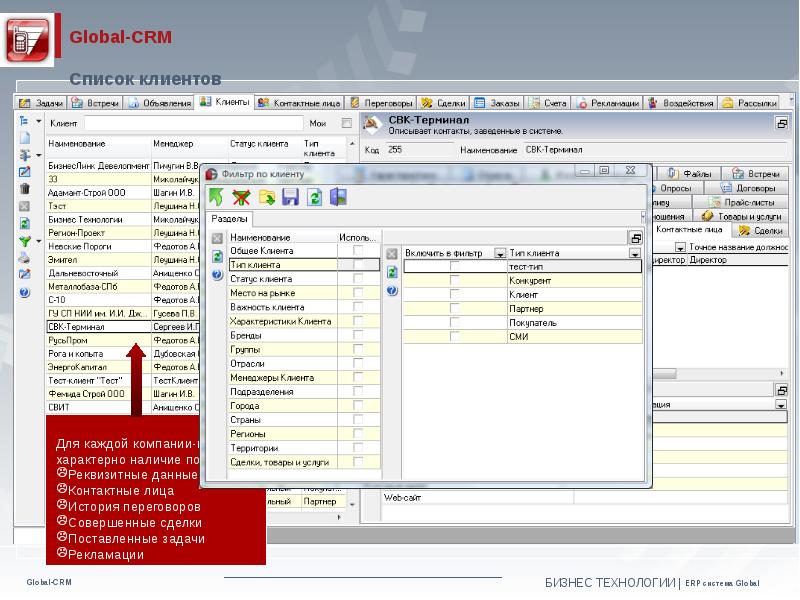The image size is (800, 600).
Task: Toggle the Мои checkbox above client list
Action: pos(347,123)
